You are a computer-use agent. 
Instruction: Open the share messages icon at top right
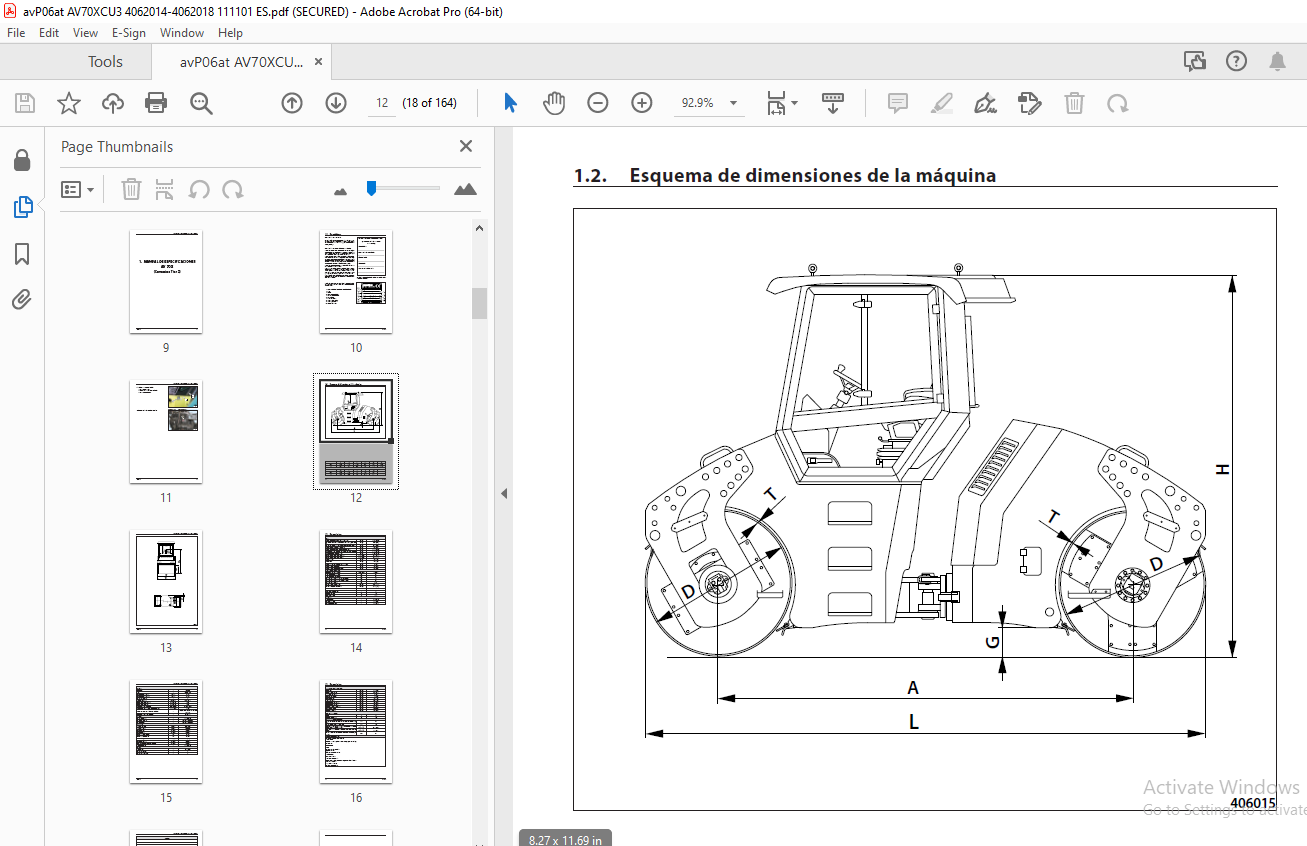(x=1195, y=61)
